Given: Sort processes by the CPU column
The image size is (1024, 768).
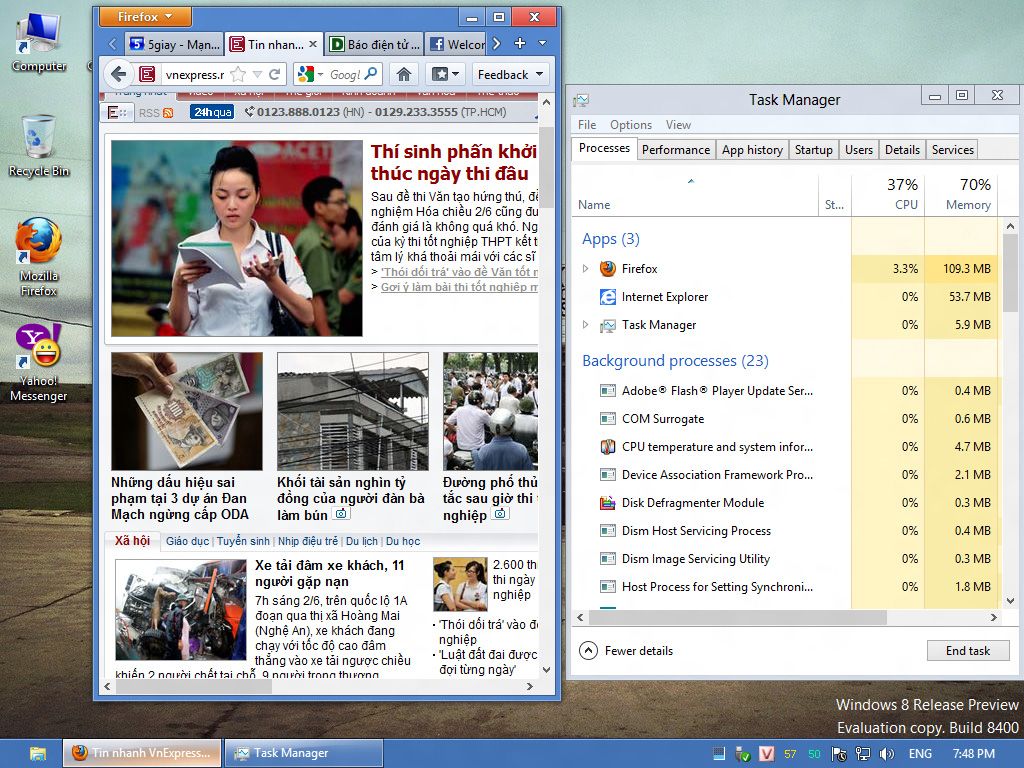Looking at the screenshot, I should pyautogui.click(x=888, y=194).
